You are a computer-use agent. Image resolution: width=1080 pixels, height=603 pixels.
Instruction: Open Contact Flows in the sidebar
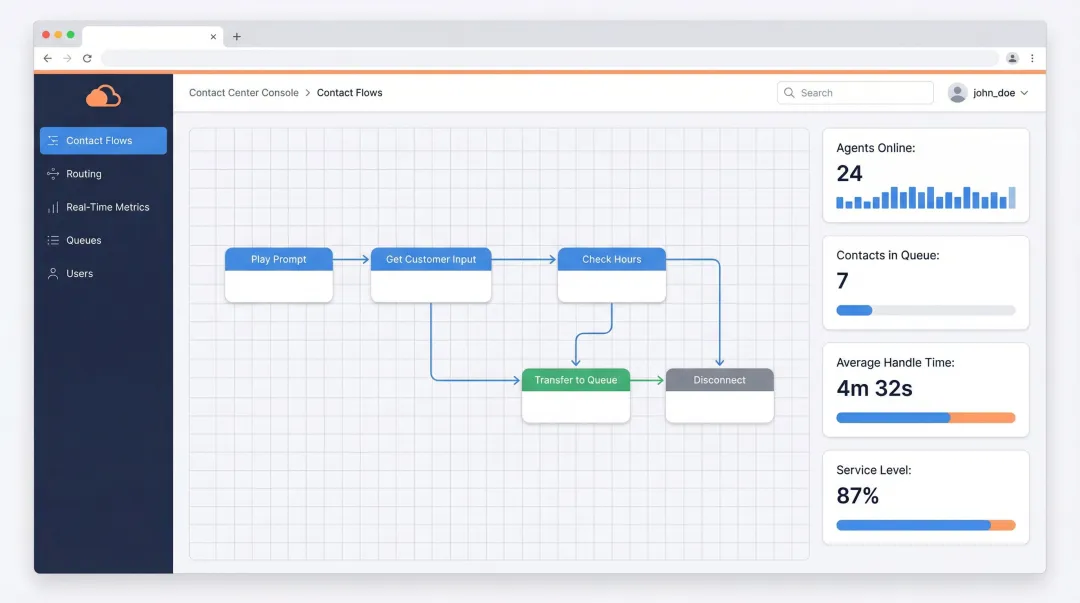[x=103, y=140]
